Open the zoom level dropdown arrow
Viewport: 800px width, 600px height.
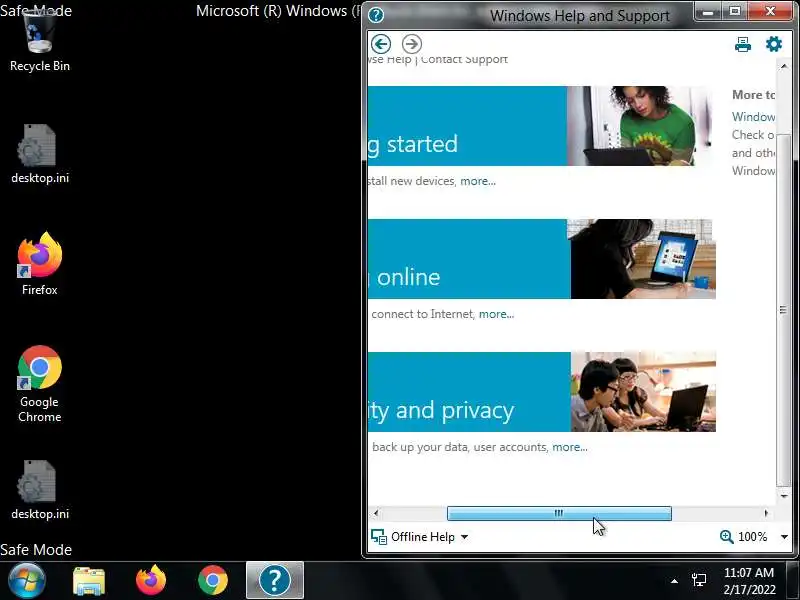[x=784, y=537]
